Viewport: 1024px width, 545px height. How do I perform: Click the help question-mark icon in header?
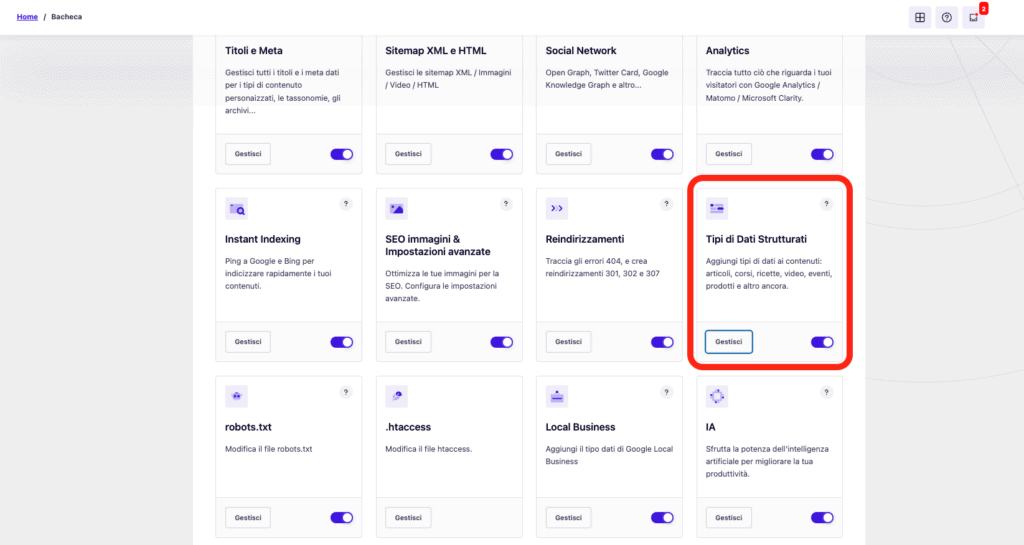946,18
